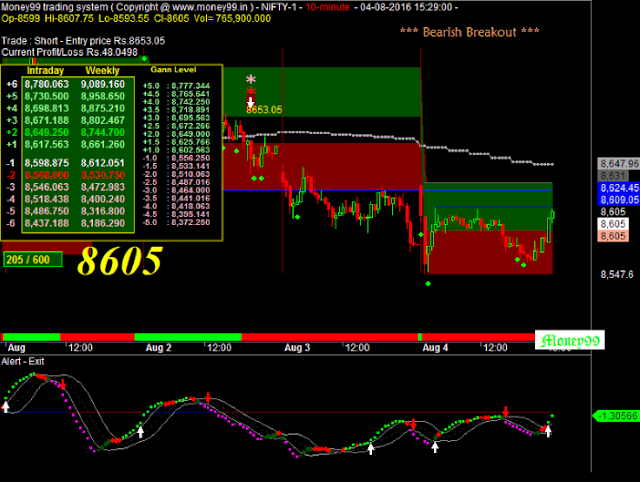Select intraday -1 level 8,598.875
Screen dimensions: 640x482
coord(47,163)
